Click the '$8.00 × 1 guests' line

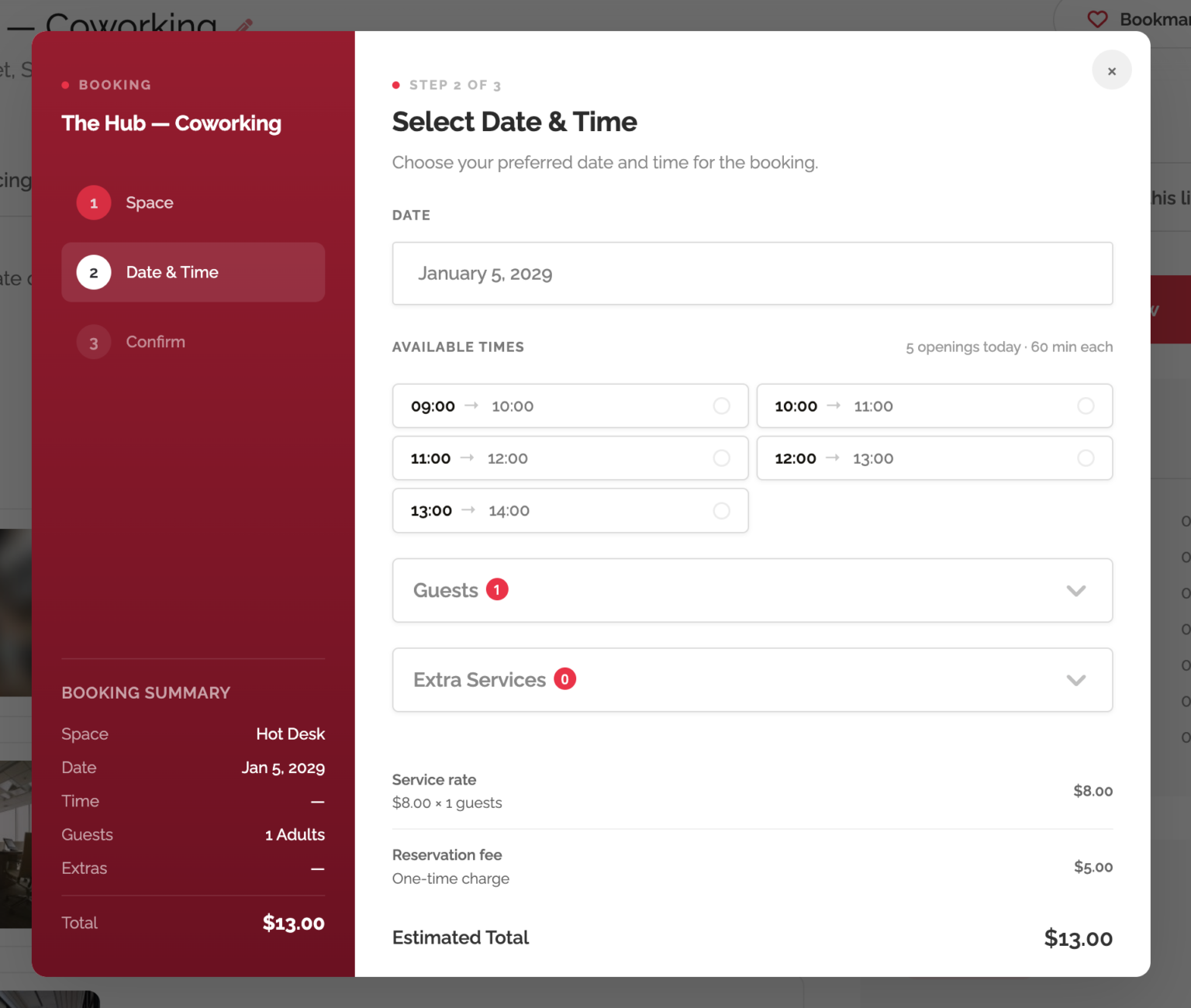[447, 803]
